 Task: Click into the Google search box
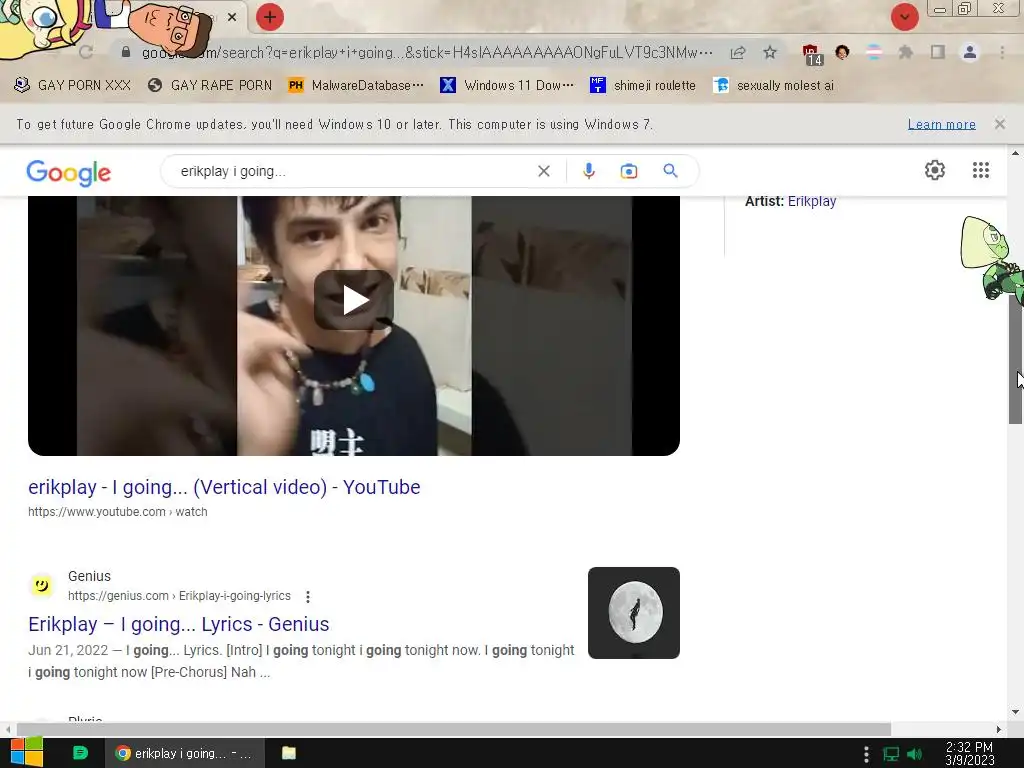coord(353,171)
